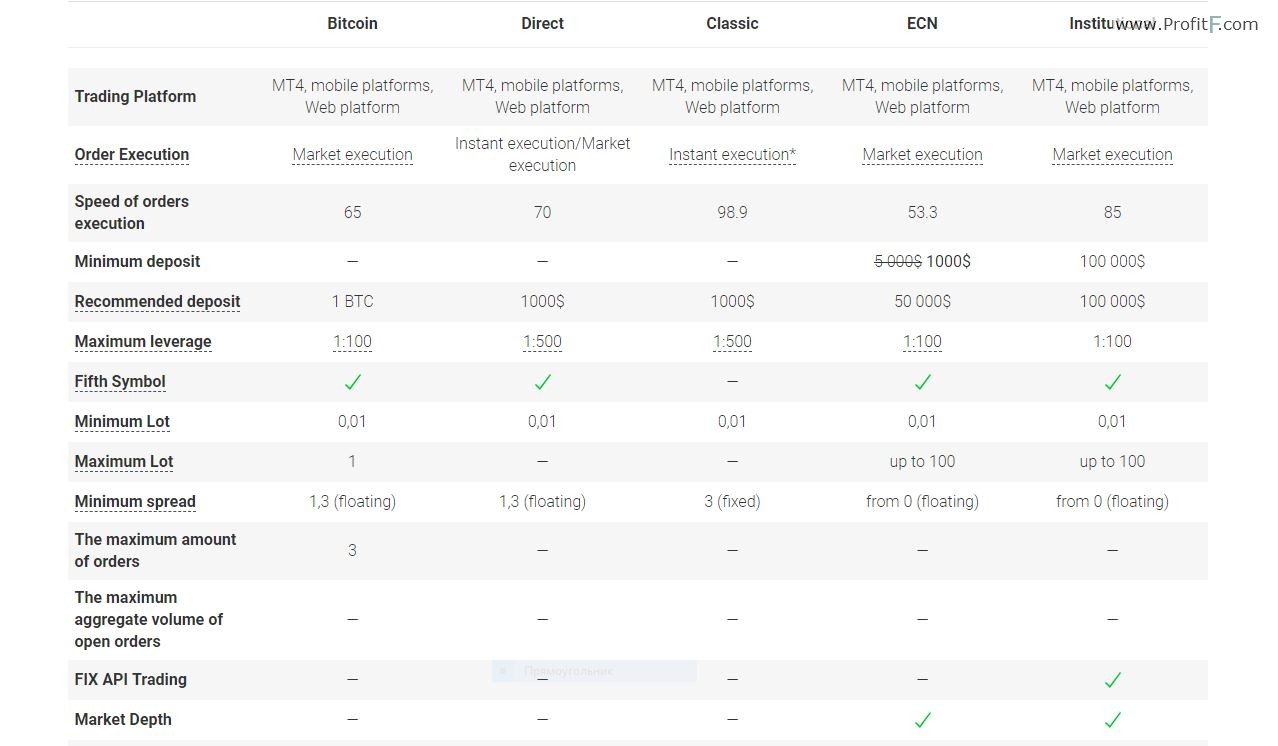Click the Maximum Lot row label

(x=124, y=461)
